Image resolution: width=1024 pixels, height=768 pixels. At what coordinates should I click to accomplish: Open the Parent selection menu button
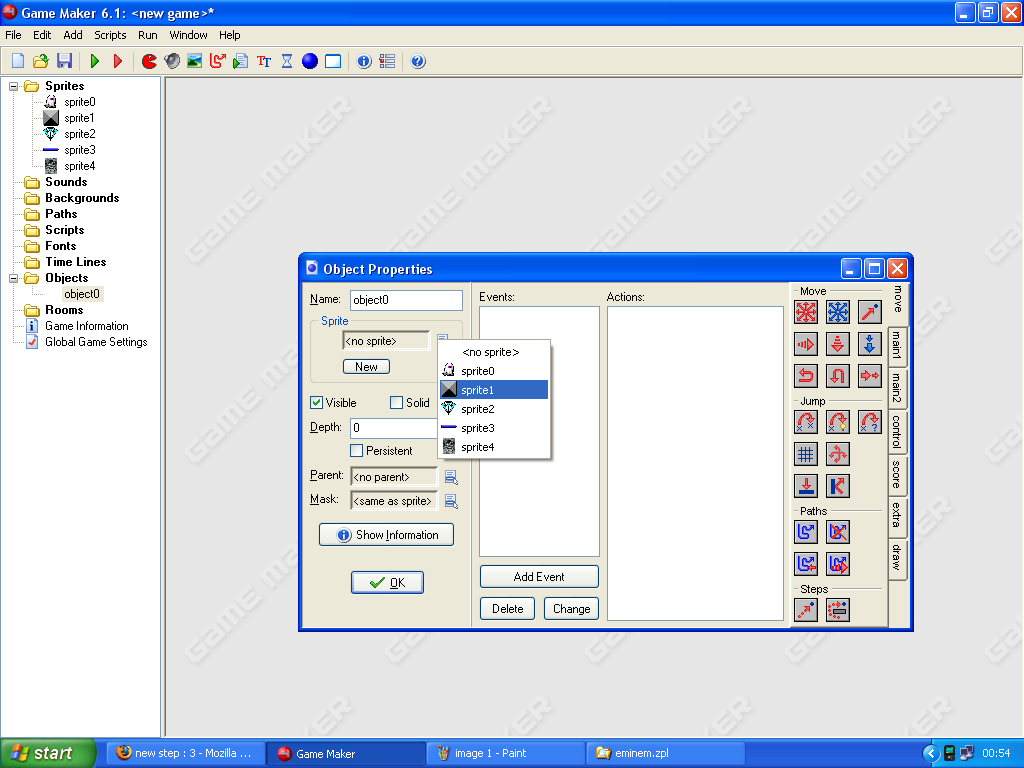coord(451,477)
